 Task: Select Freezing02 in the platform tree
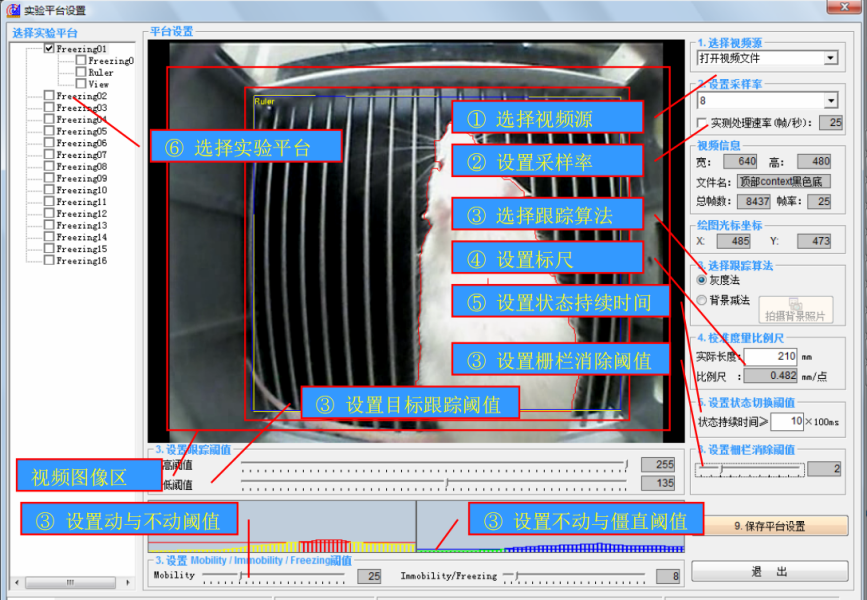coord(81,96)
